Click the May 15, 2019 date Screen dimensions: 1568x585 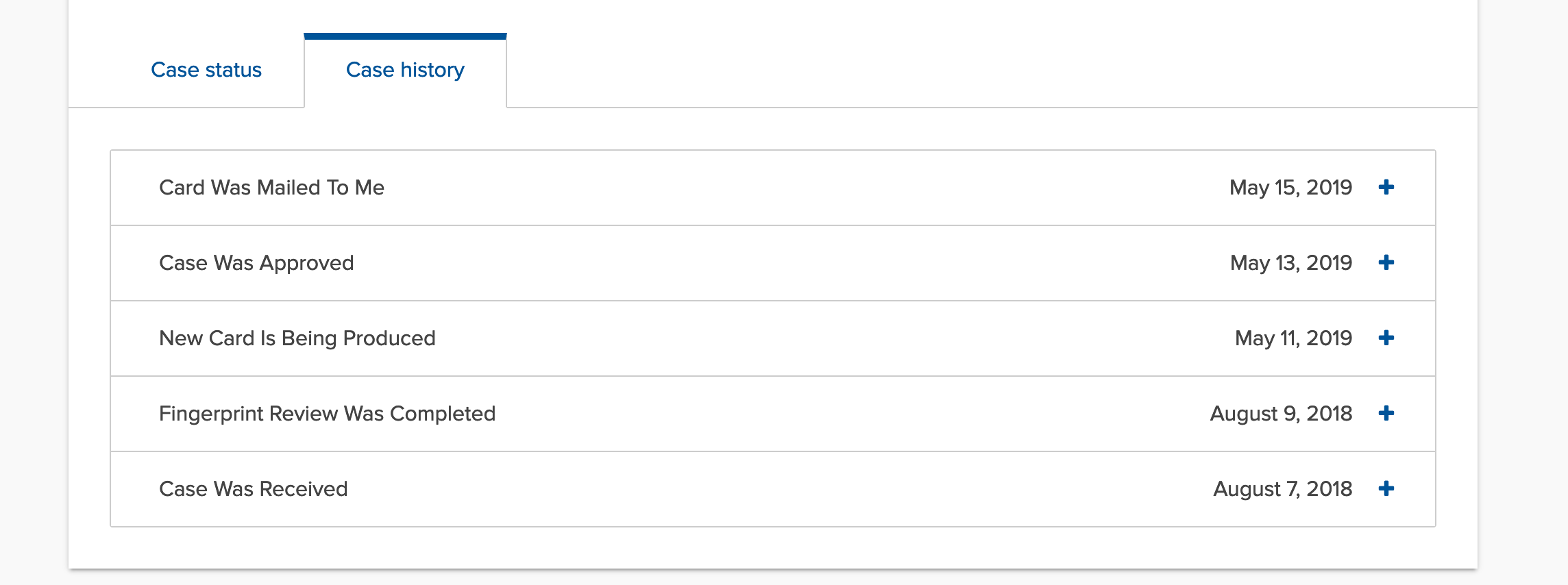(x=1290, y=188)
